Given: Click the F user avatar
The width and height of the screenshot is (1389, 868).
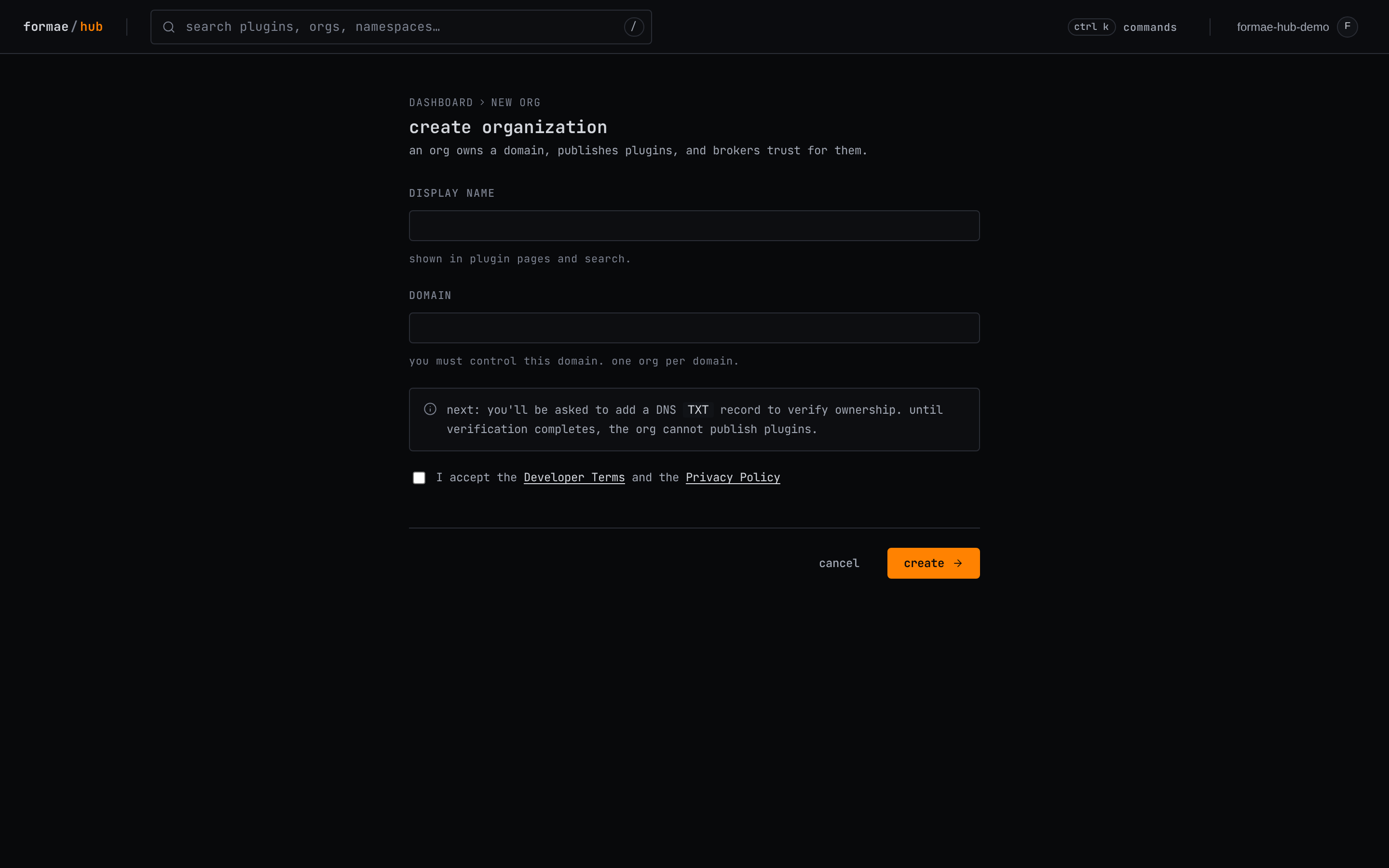Looking at the screenshot, I should coord(1347,27).
